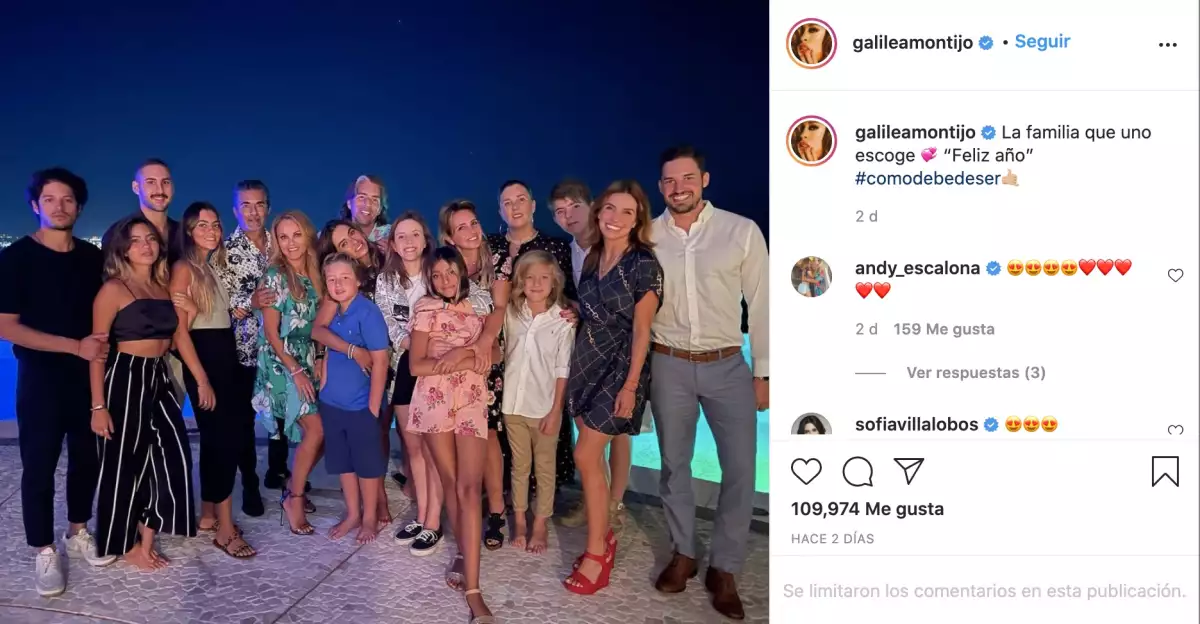Viewport: 1200px width, 624px height.
Task: Share post via paper plane icon
Action: coord(908,471)
